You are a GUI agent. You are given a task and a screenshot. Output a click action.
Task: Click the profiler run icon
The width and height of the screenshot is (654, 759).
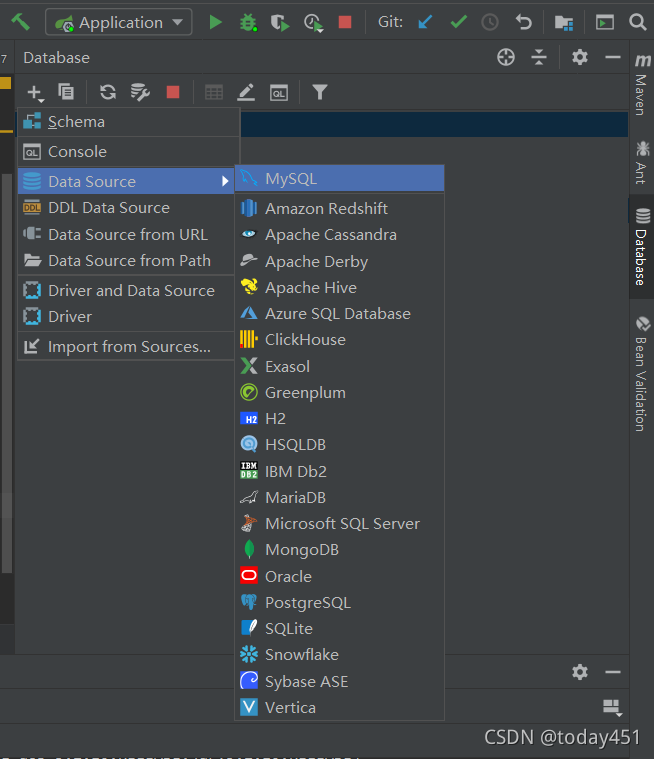click(x=313, y=22)
